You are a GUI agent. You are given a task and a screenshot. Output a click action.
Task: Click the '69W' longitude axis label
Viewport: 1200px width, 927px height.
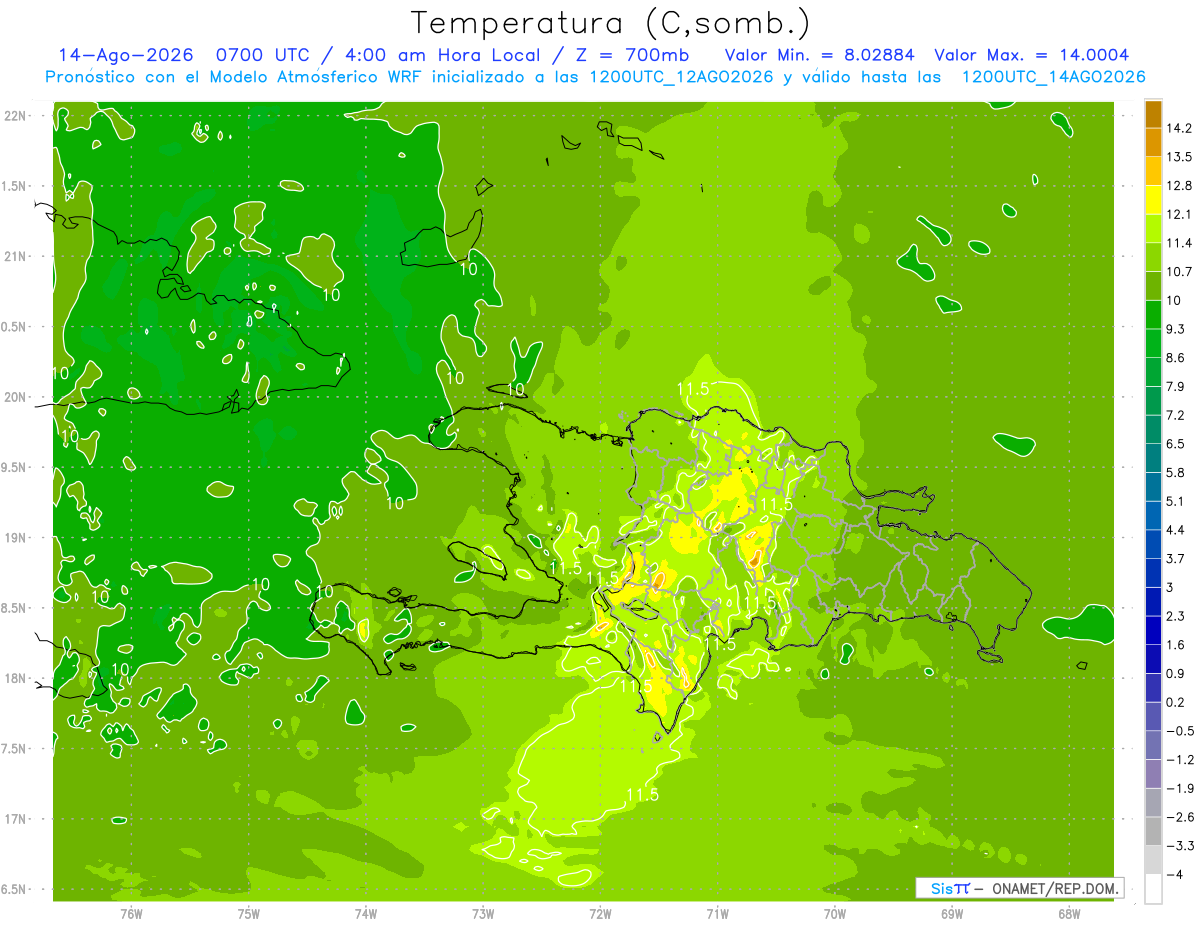951,914
